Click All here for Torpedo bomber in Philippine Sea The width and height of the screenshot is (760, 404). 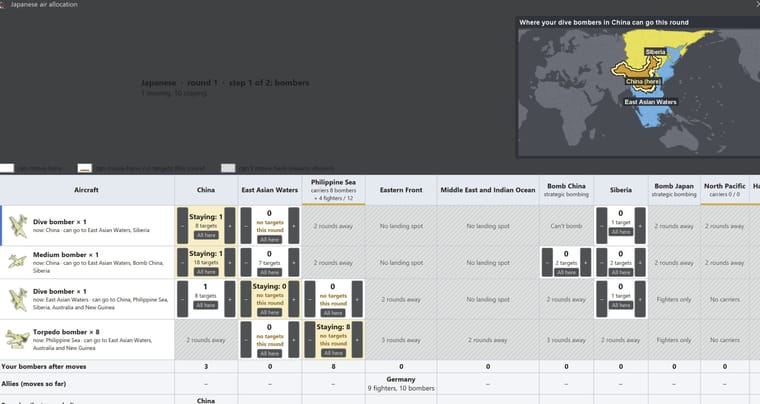point(333,353)
